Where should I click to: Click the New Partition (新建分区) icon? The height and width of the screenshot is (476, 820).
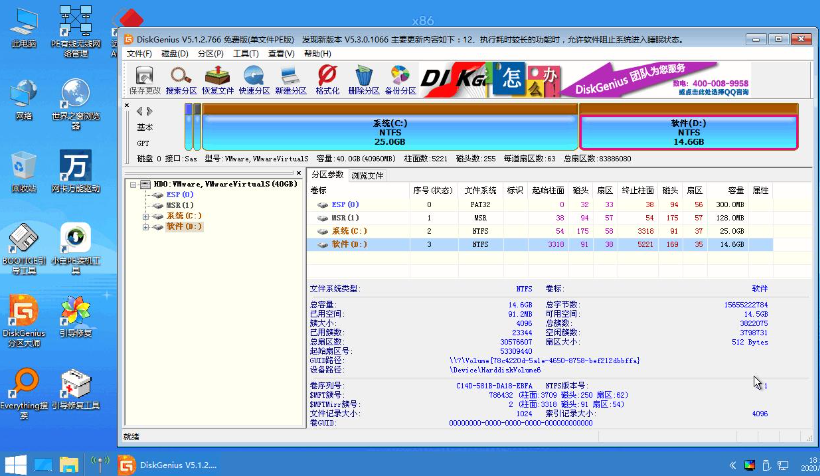[x=291, y=80]
